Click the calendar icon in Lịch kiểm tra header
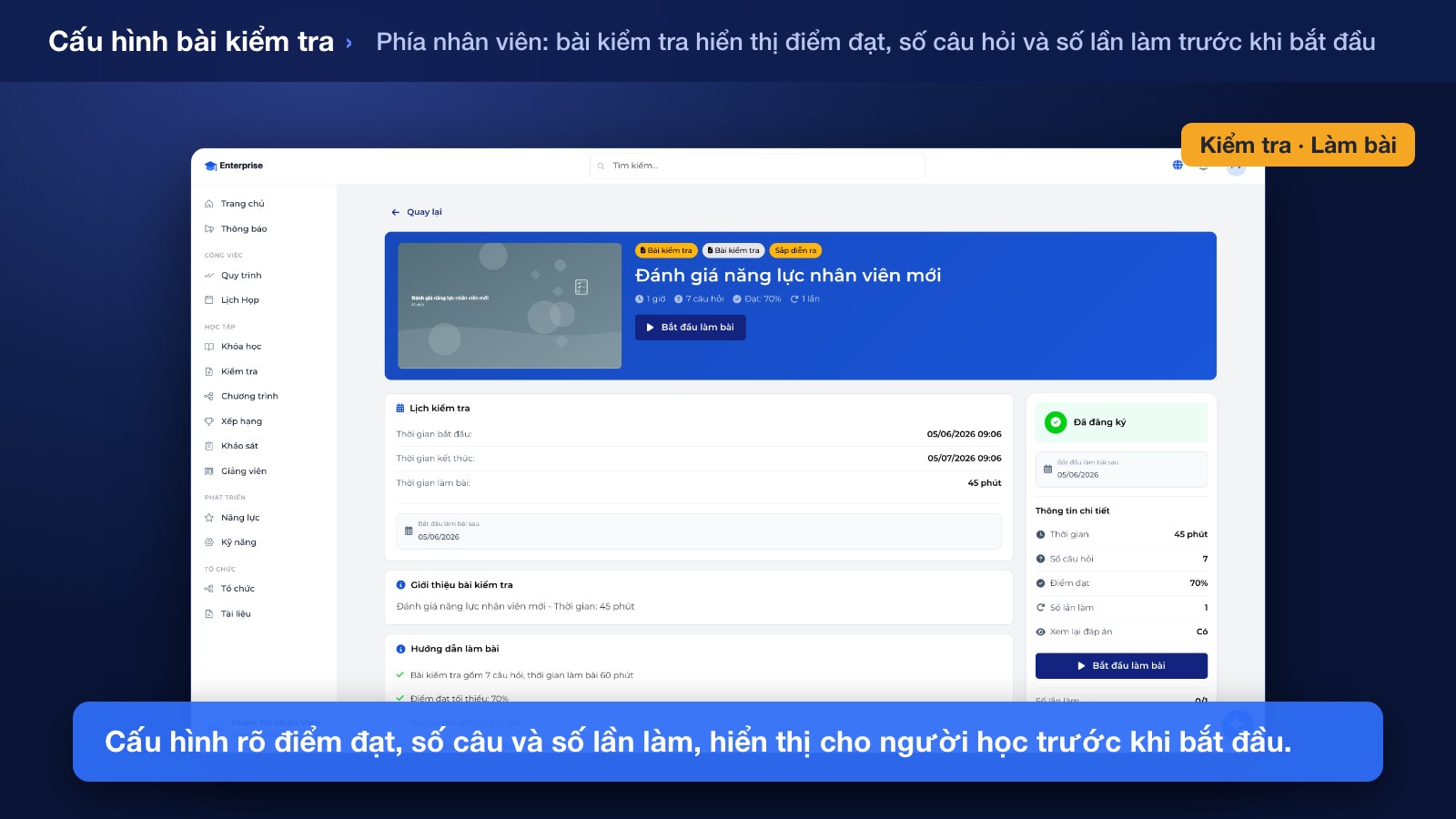The width and height of the screenshot is (1456, 819). click(x=400, y=409)
